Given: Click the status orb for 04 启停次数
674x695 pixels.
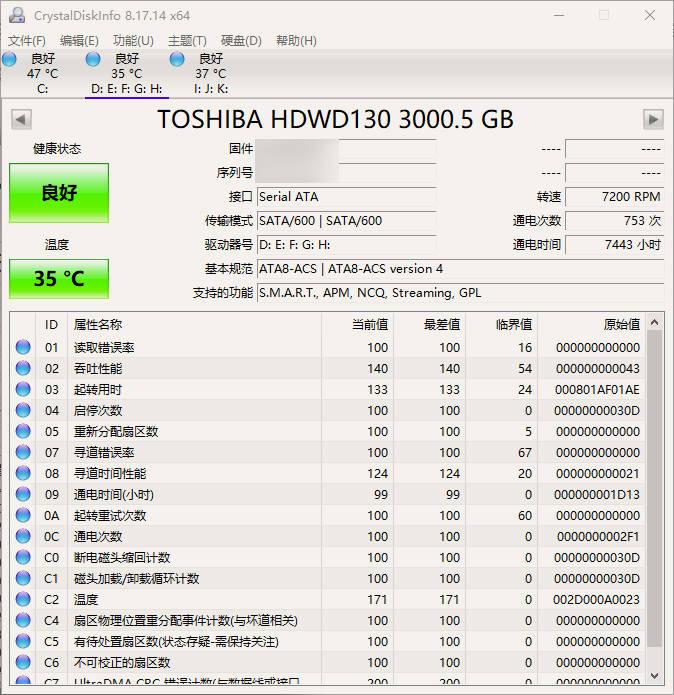Looking at the screenshot, I should [x=23, y=410].
